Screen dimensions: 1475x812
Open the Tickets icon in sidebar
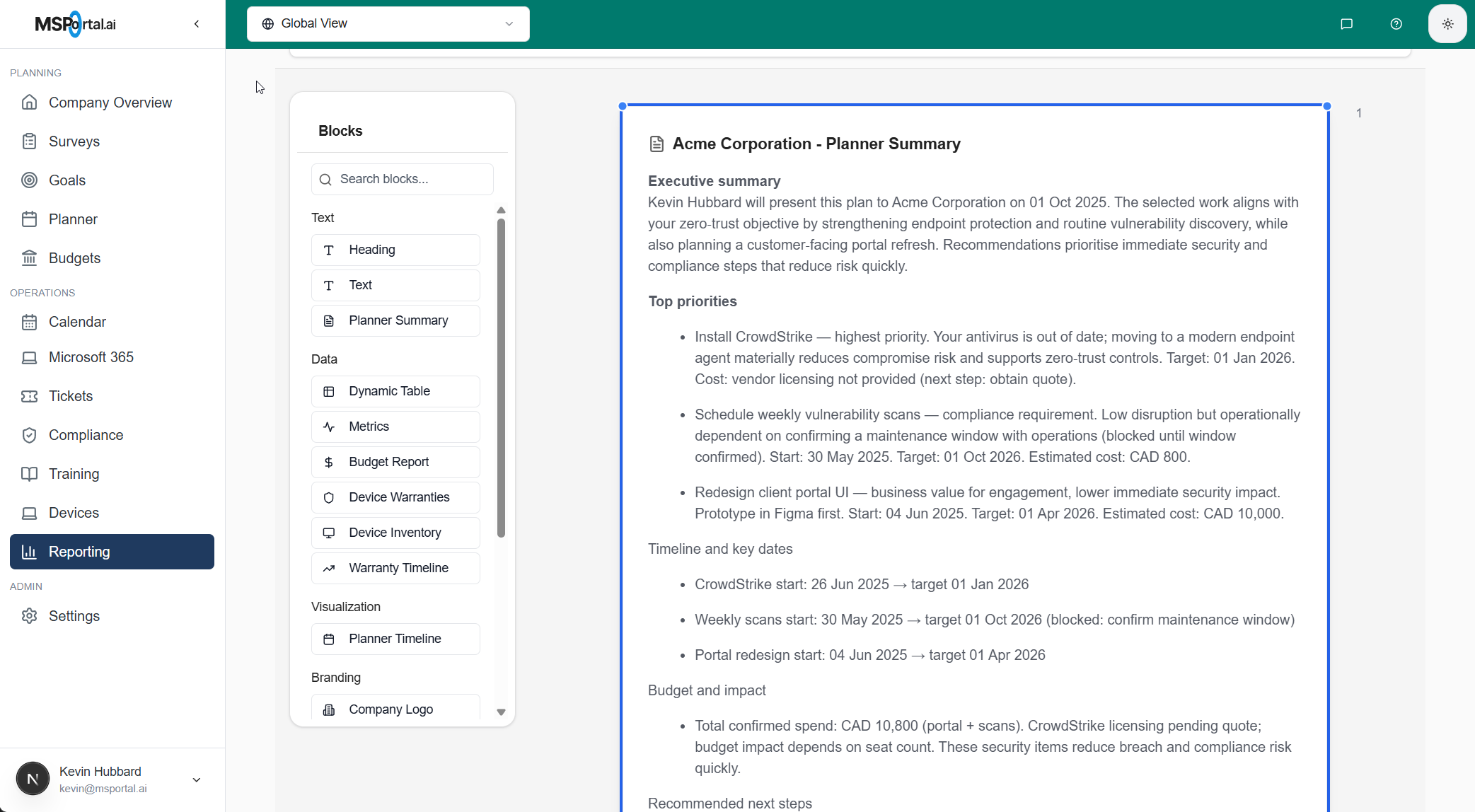pyautogui.click(x=29, y=396)
